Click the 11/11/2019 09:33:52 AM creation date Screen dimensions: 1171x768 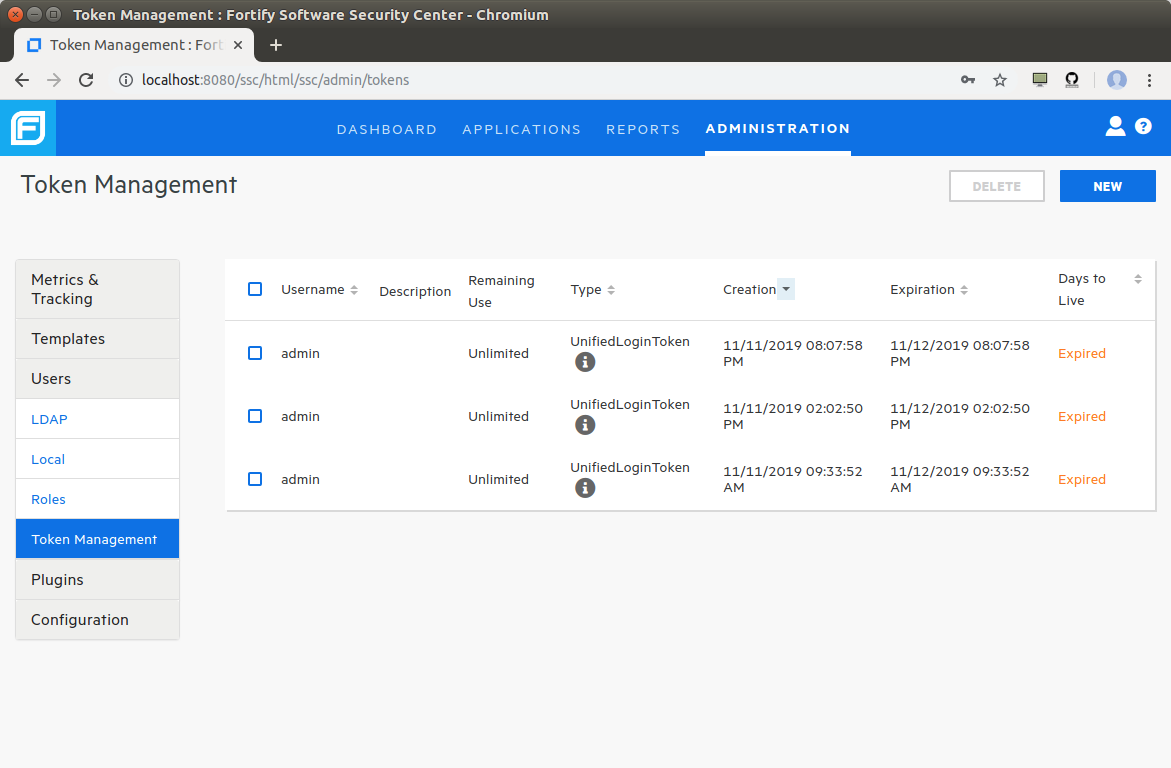coord(792,479)
